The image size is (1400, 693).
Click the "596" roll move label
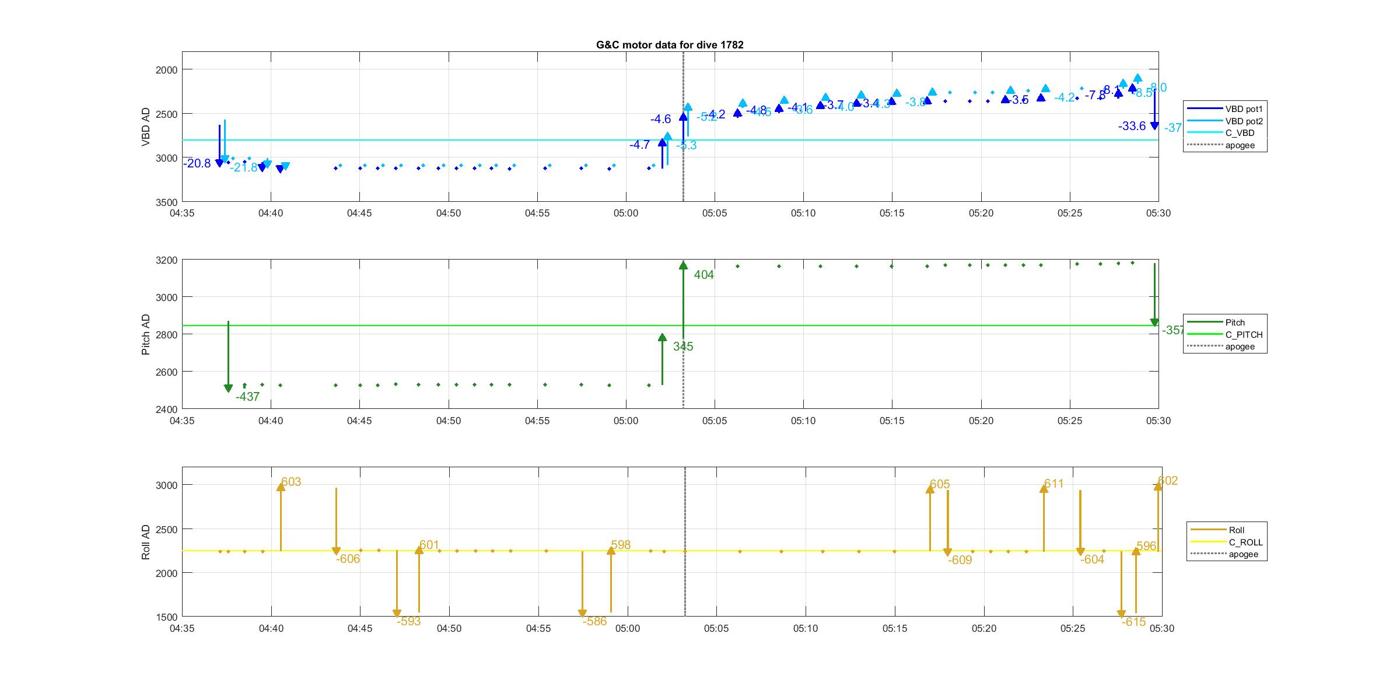[x=1147, y=546]
